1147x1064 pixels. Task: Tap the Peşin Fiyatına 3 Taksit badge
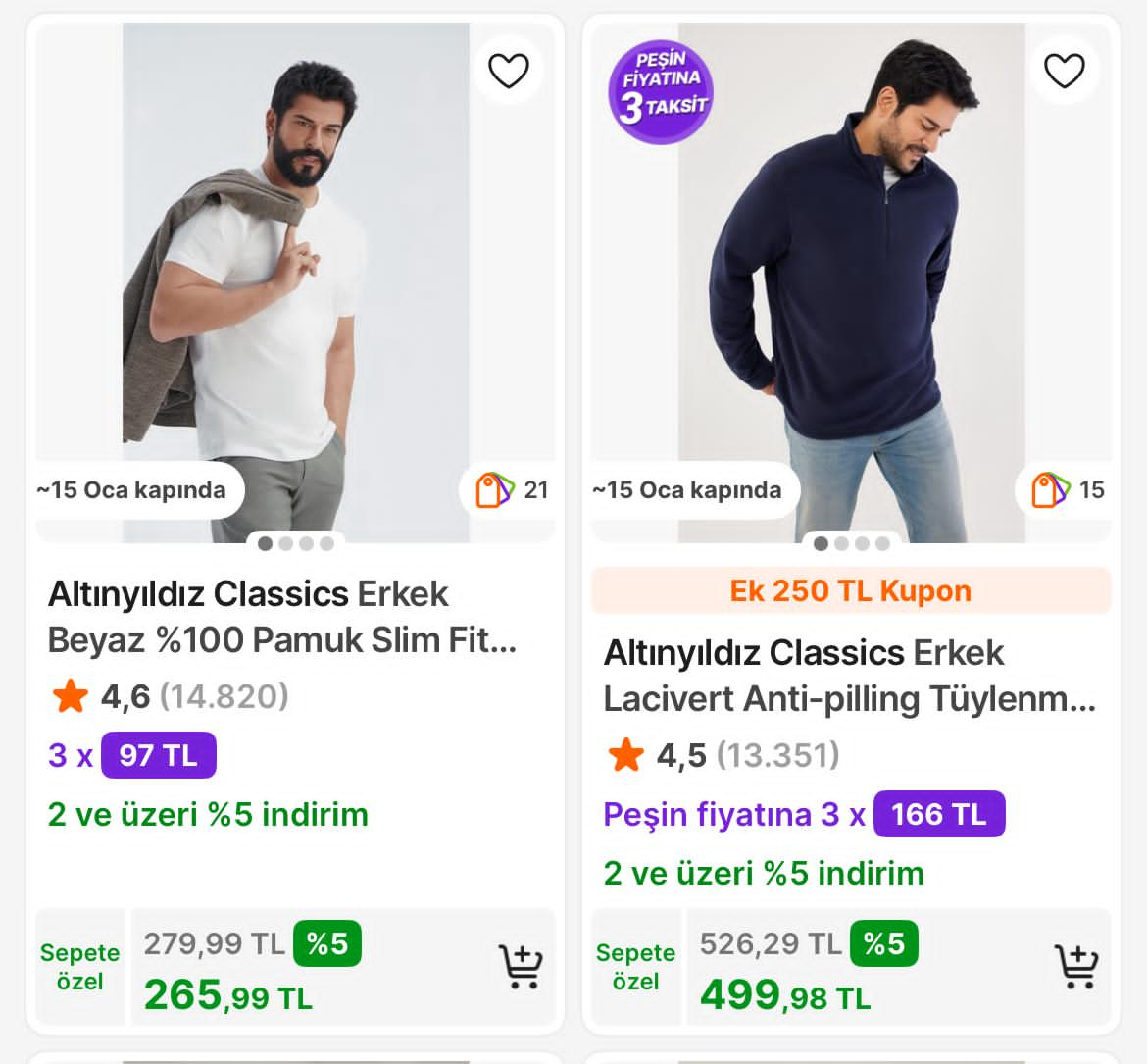click(x=661, y=92)
